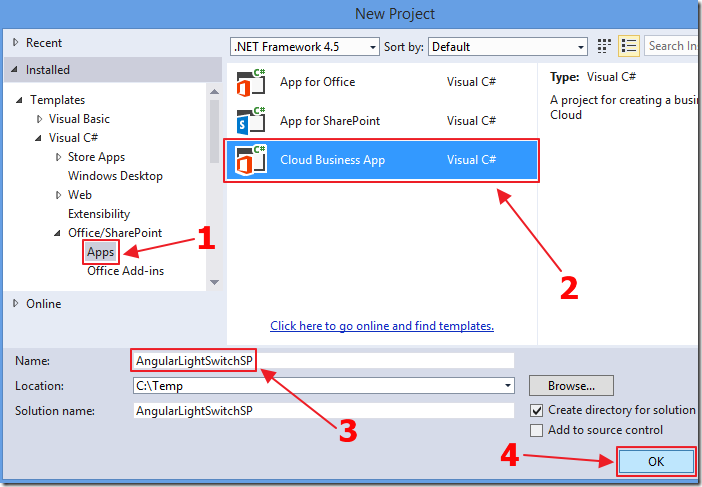The width and height of the screenshot is (702, 487).
Task: Open the .NET Framework 4.5 dropdown
Action: click(x=305, y=47)
